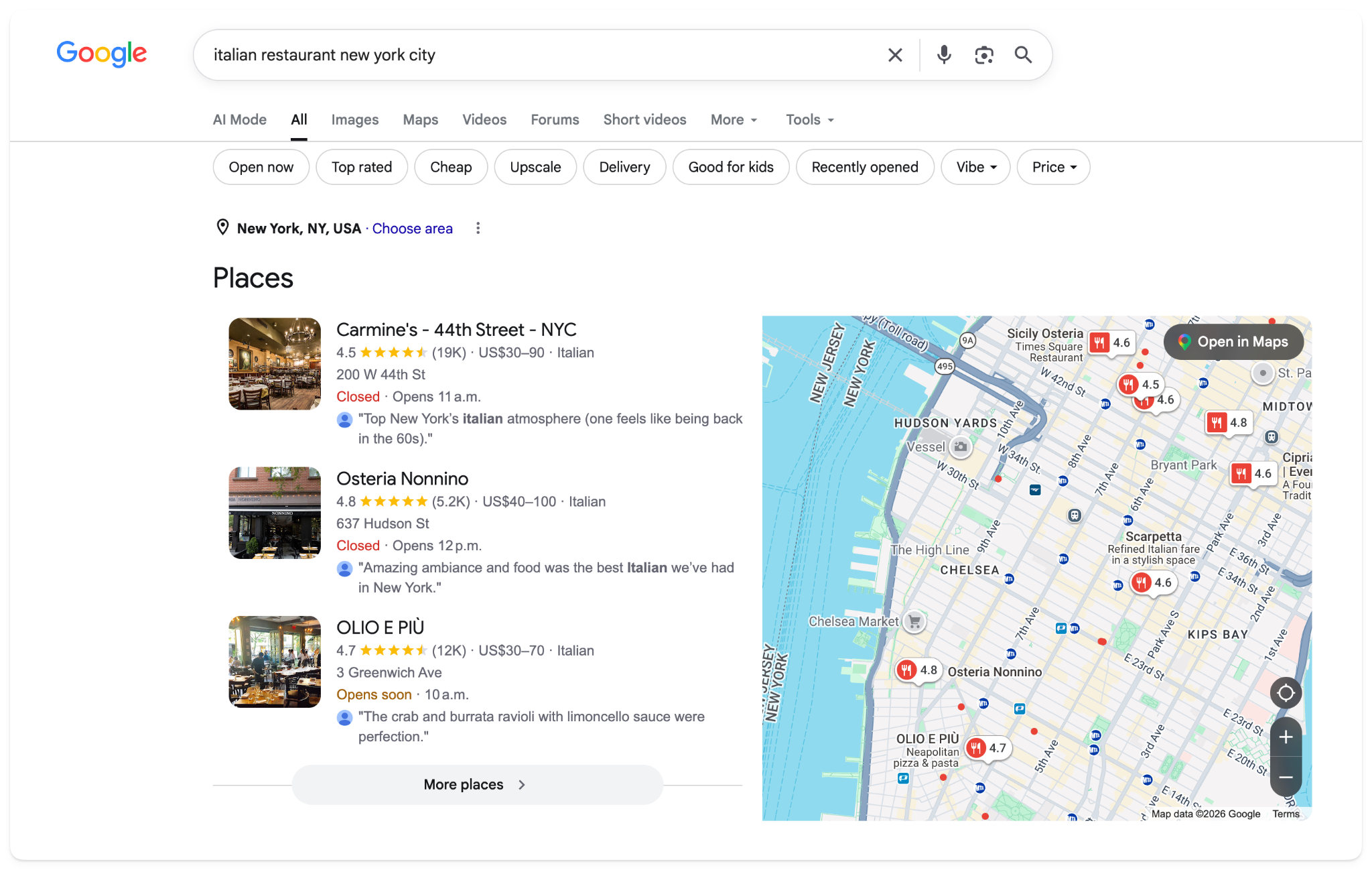Open the Carmine's - 44th Street listing

pyautogui.click(x=456, y=330)
